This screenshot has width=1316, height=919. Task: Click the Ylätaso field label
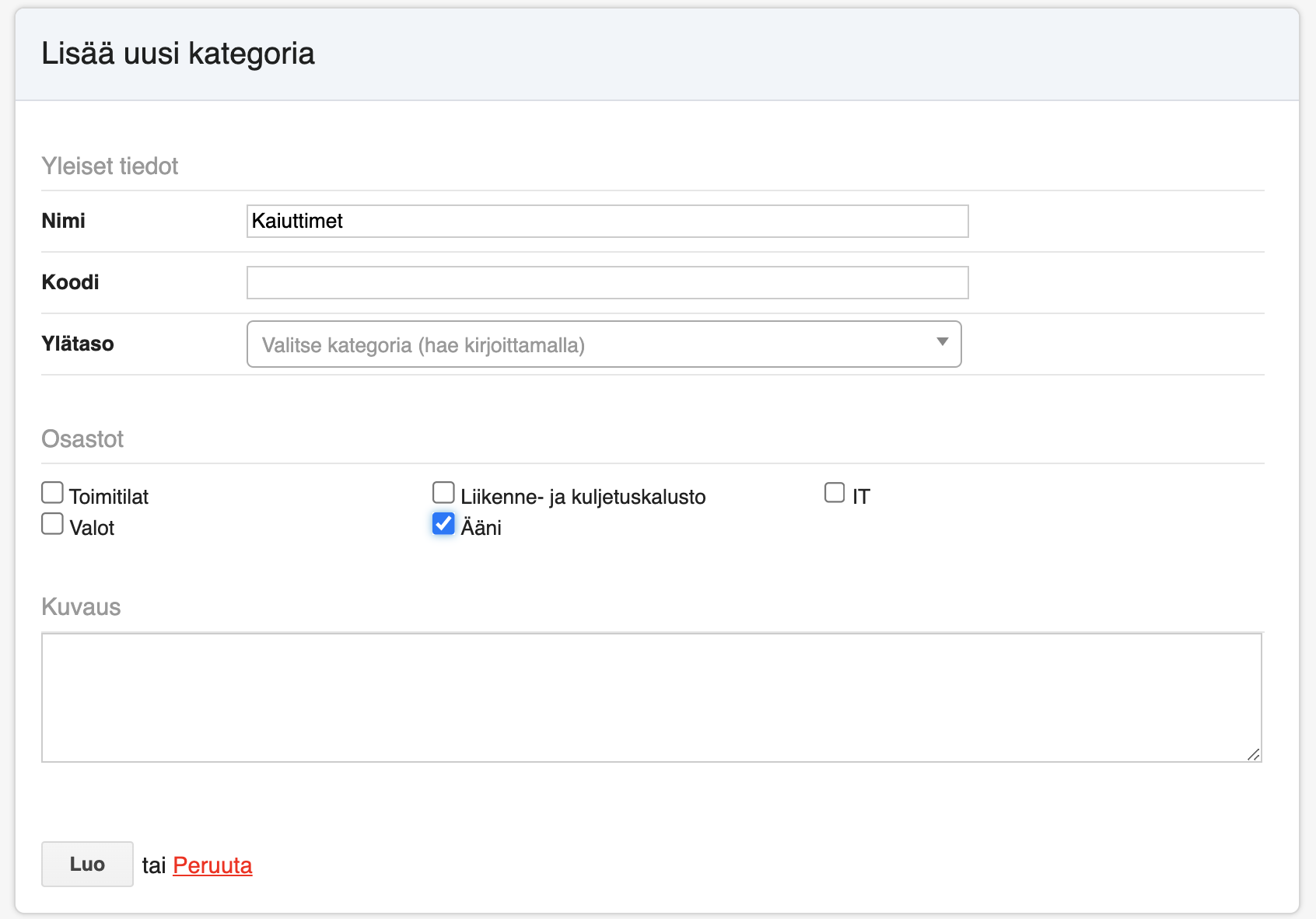78,344
